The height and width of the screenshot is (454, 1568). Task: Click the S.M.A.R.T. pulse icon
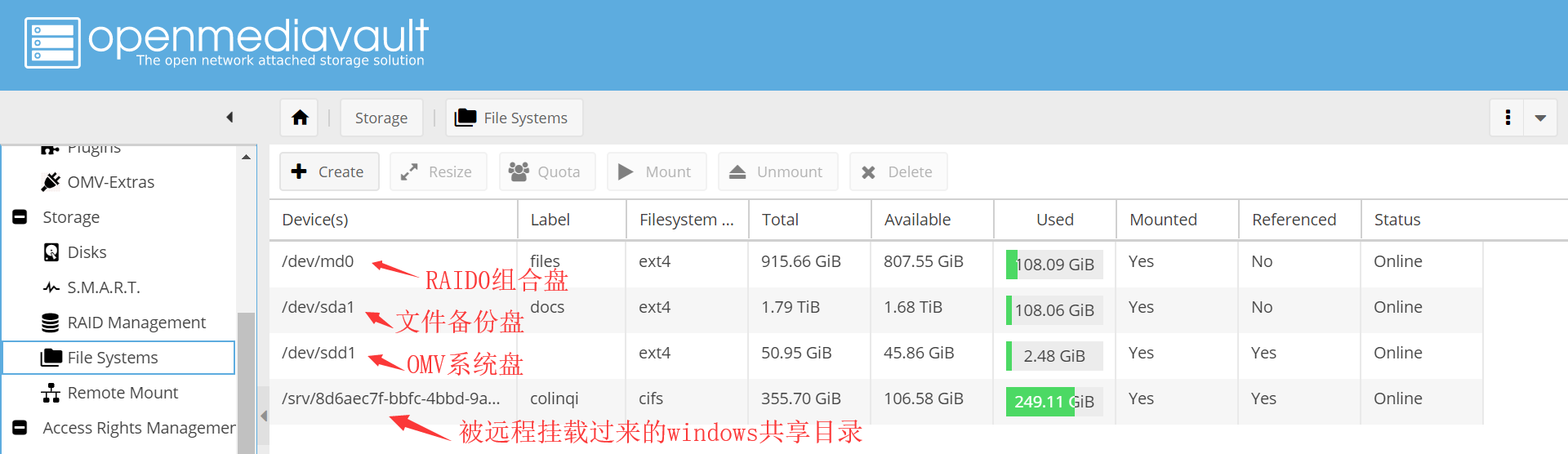coord(51,287)
